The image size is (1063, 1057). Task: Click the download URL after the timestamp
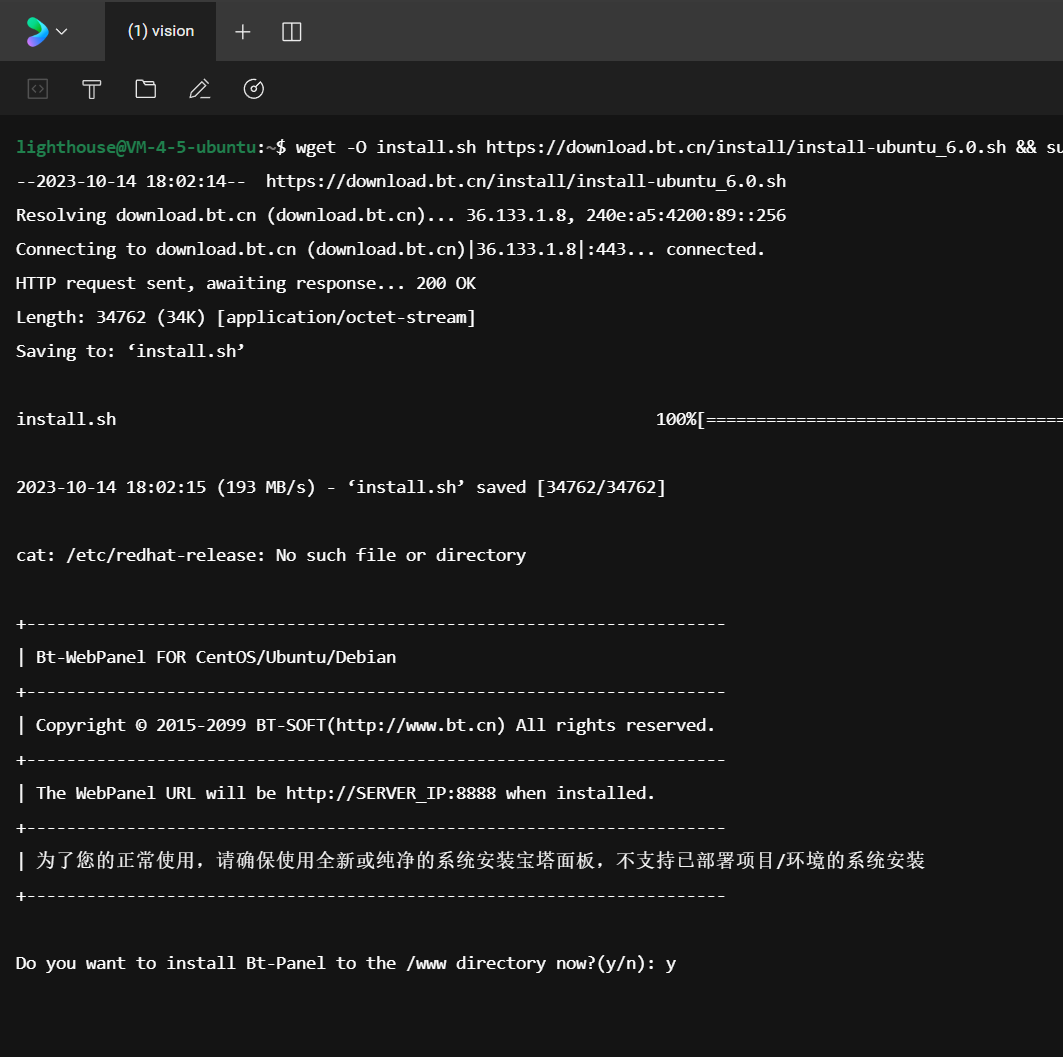point(525,181)
